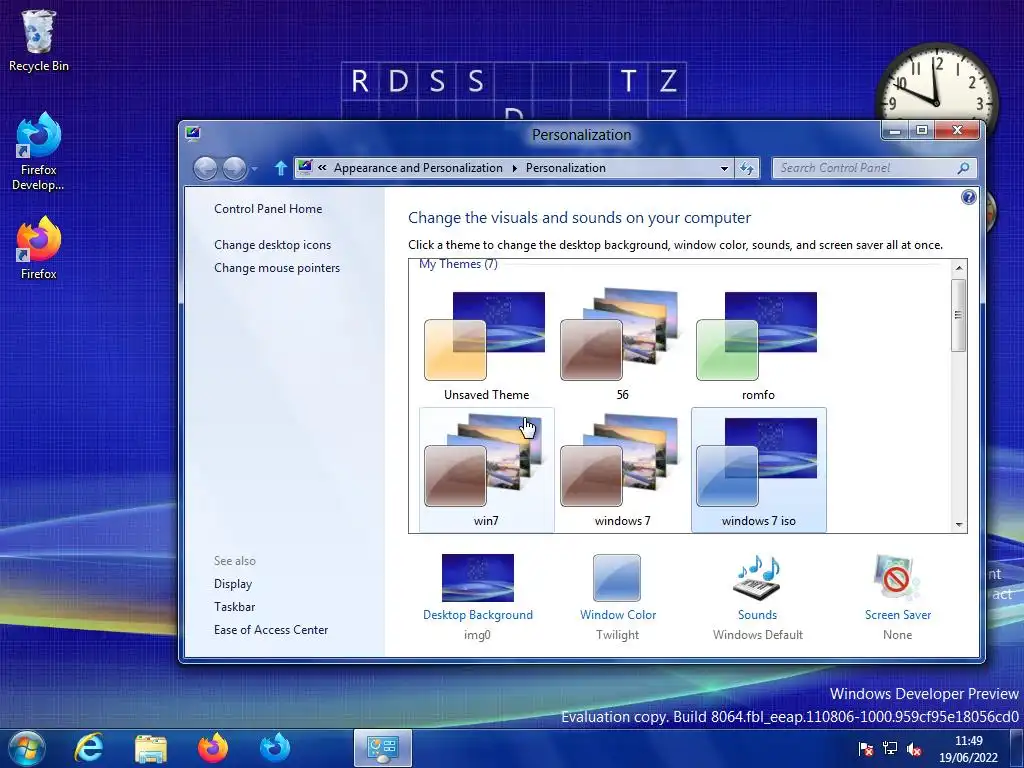
Task: Open the Sounds piano-keyboard icon
Action: point(757,578)
